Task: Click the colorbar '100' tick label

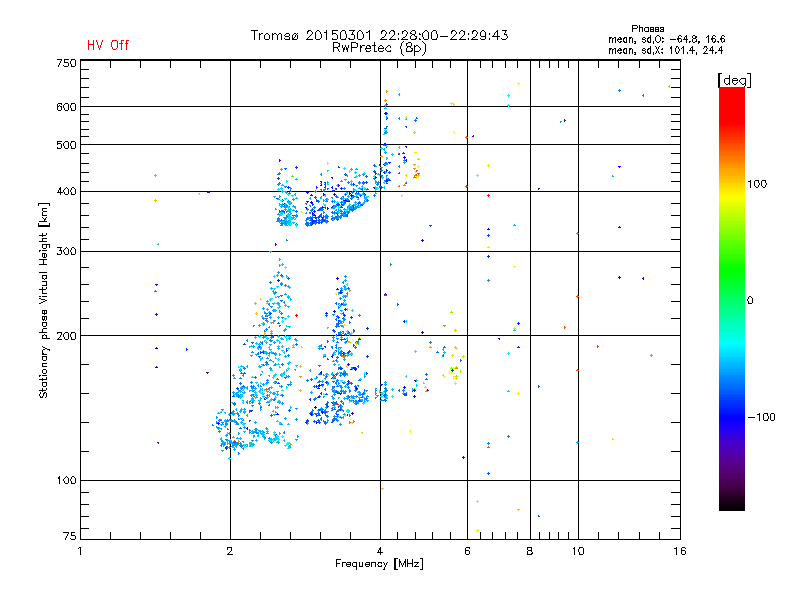Action: (x=757, y=184)
